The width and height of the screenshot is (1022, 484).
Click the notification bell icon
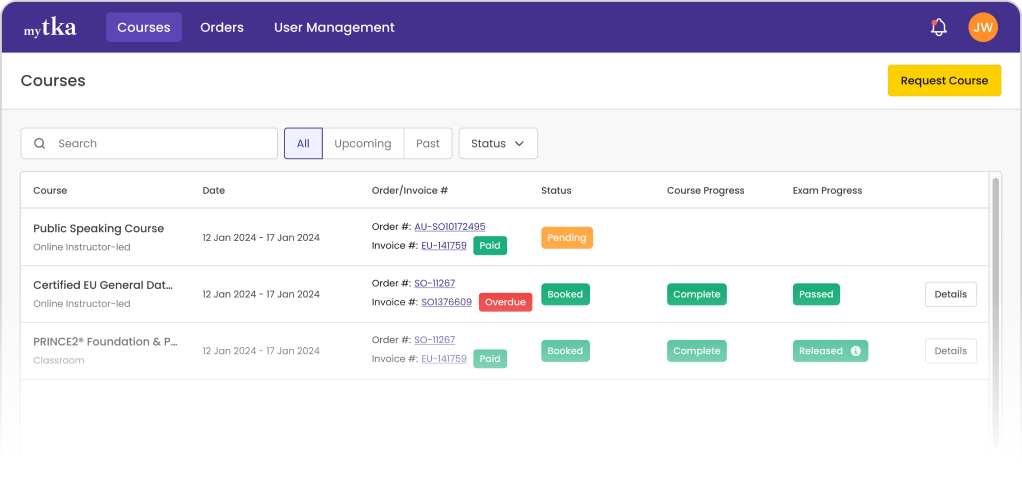[938, 28]
